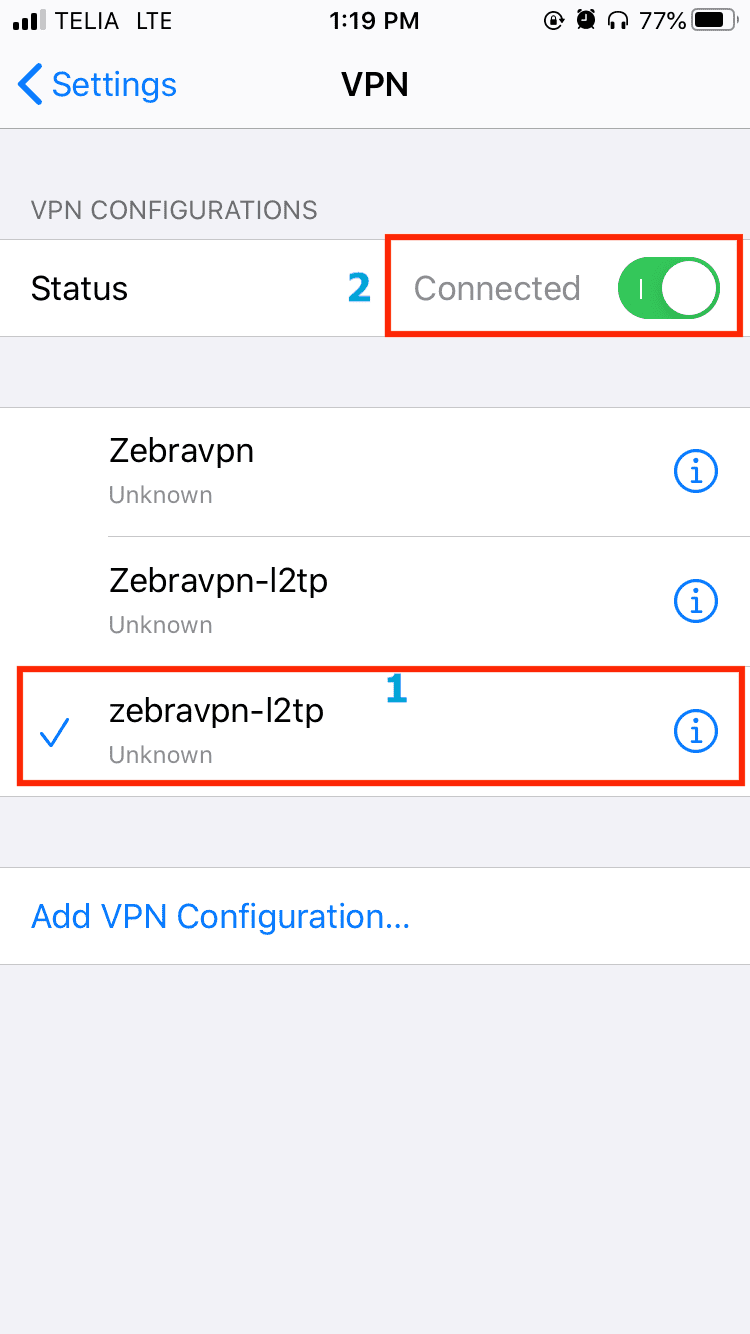Image resolution: width=750 pixels, height=1334 pixels.
Task: Turn off the VPN Status switch
Action: click(669, 288)
